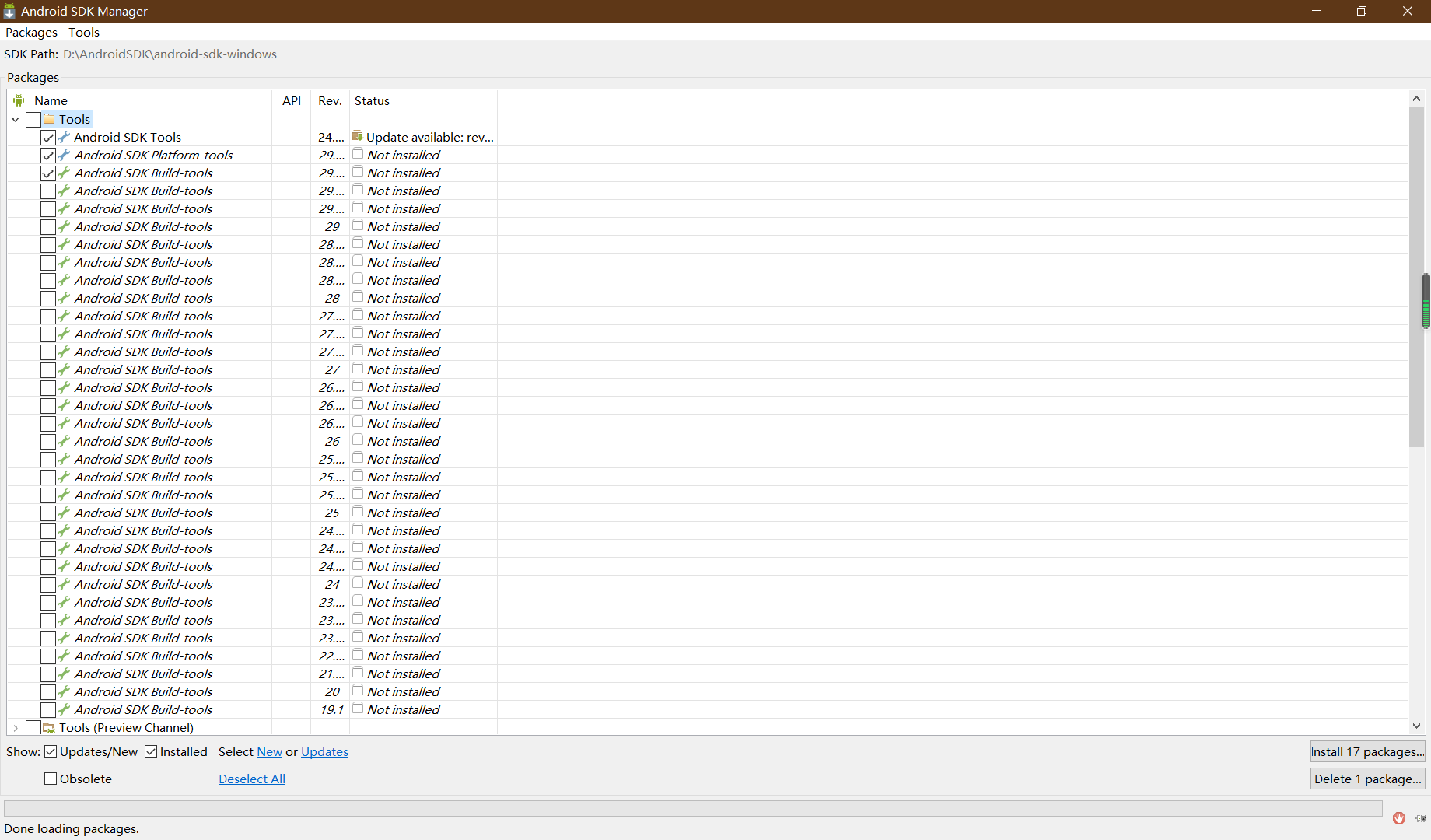Screen dimensions: 1431x840
Task: Click the 19.1 revision cell
Action: [332, 709]
